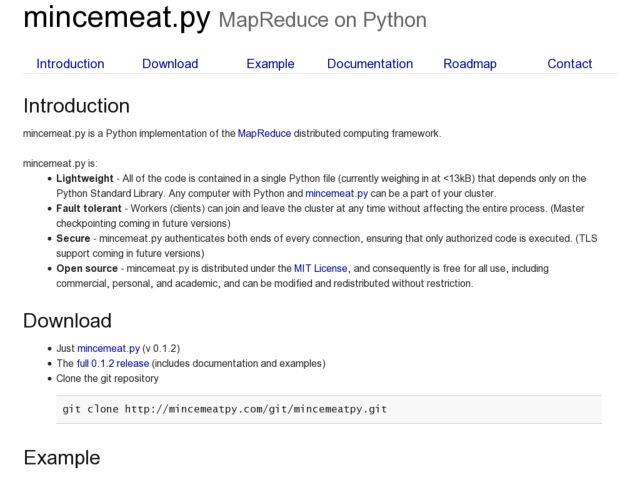Click the git clone command code block
Image resolution: width=640 pixels, height=480 pixels.
tap(224, 409)
